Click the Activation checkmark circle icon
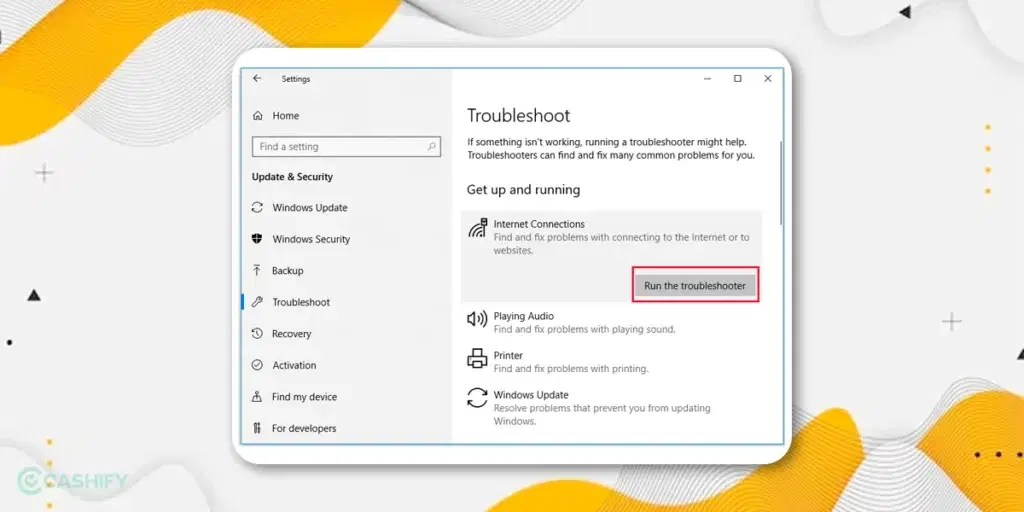 pos(257,365)
